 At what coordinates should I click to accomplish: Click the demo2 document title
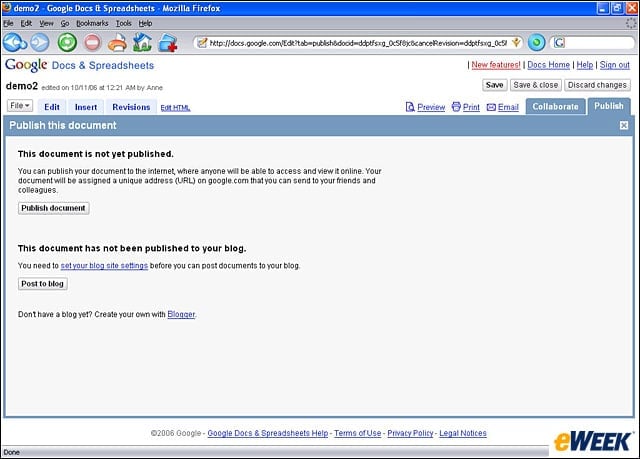point(22,86)
